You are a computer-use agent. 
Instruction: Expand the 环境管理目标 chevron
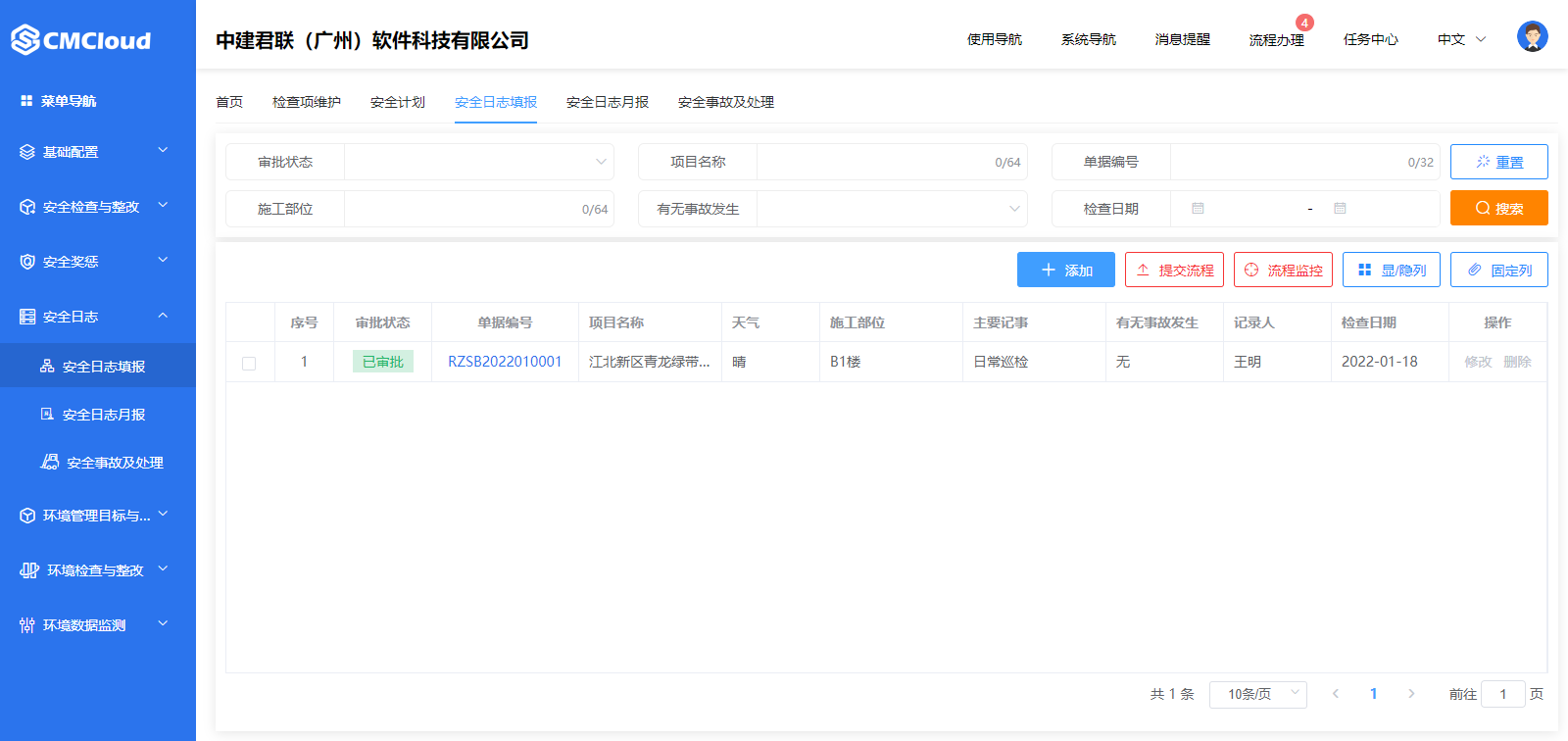[163, 514]
